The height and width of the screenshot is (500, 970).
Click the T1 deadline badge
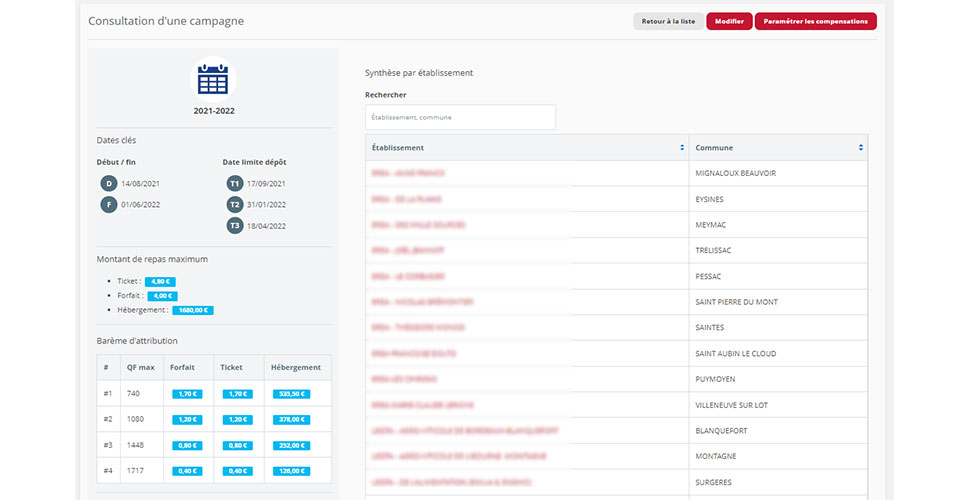[234, 184]
